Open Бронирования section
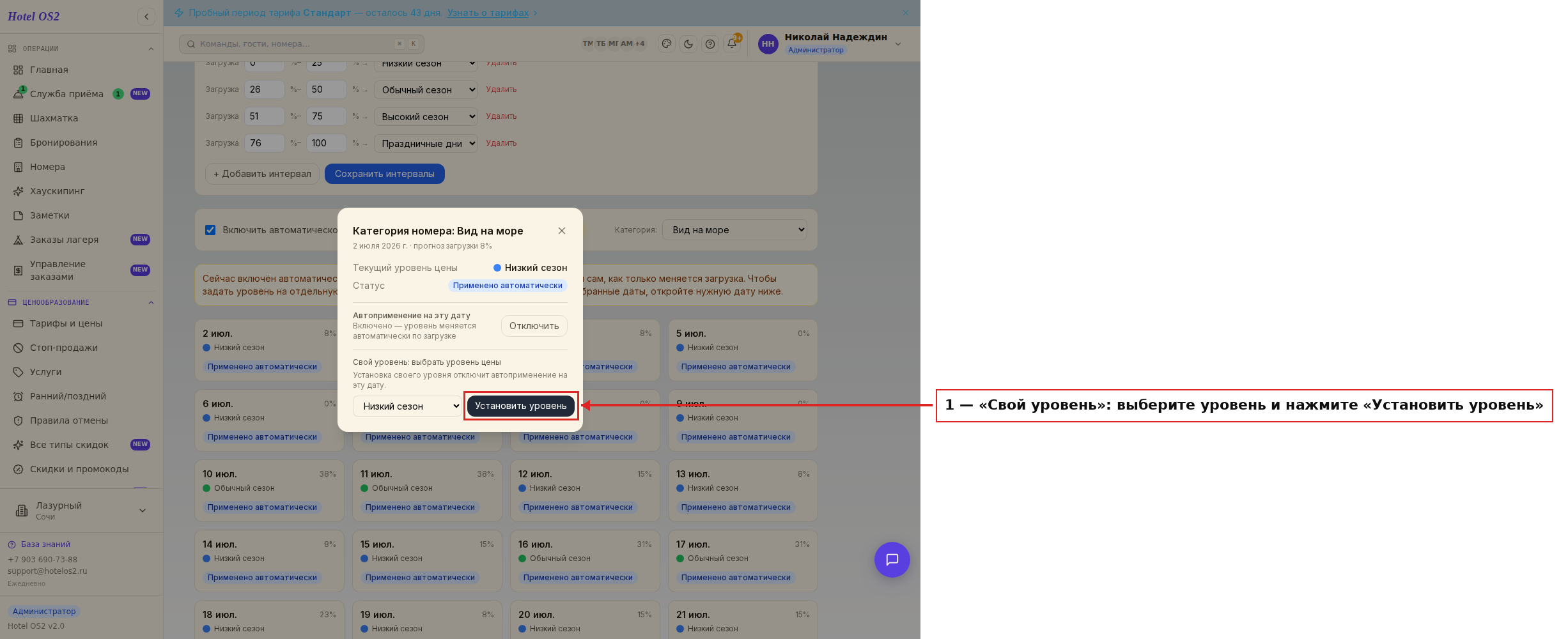The width and height of the screenshot is (1568, 639). [x=81, y=142]
